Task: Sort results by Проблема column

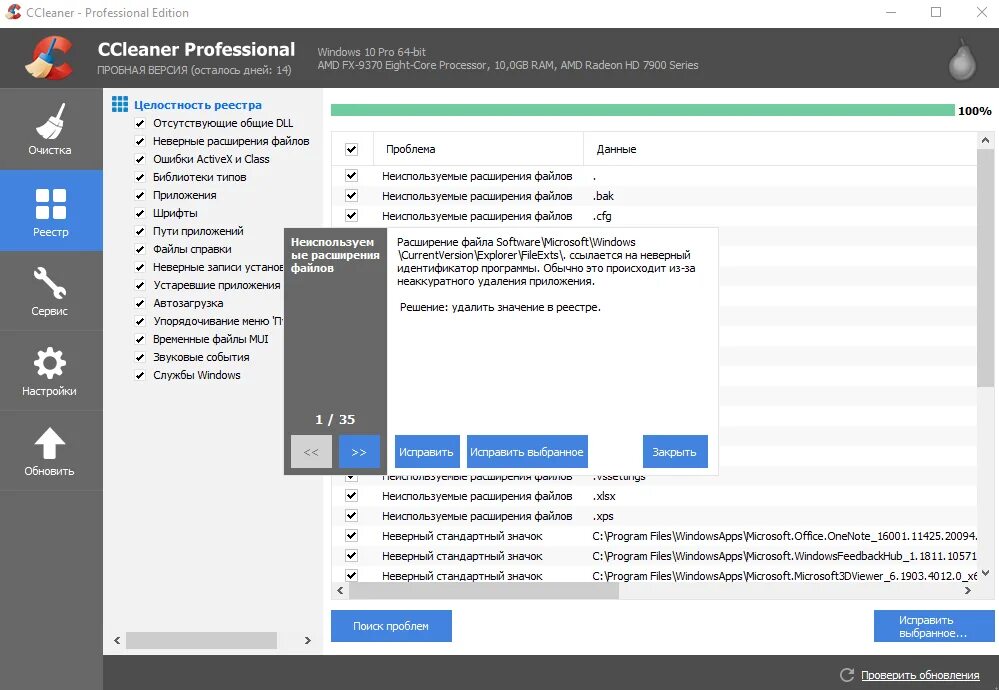Action: coord(478,149)
